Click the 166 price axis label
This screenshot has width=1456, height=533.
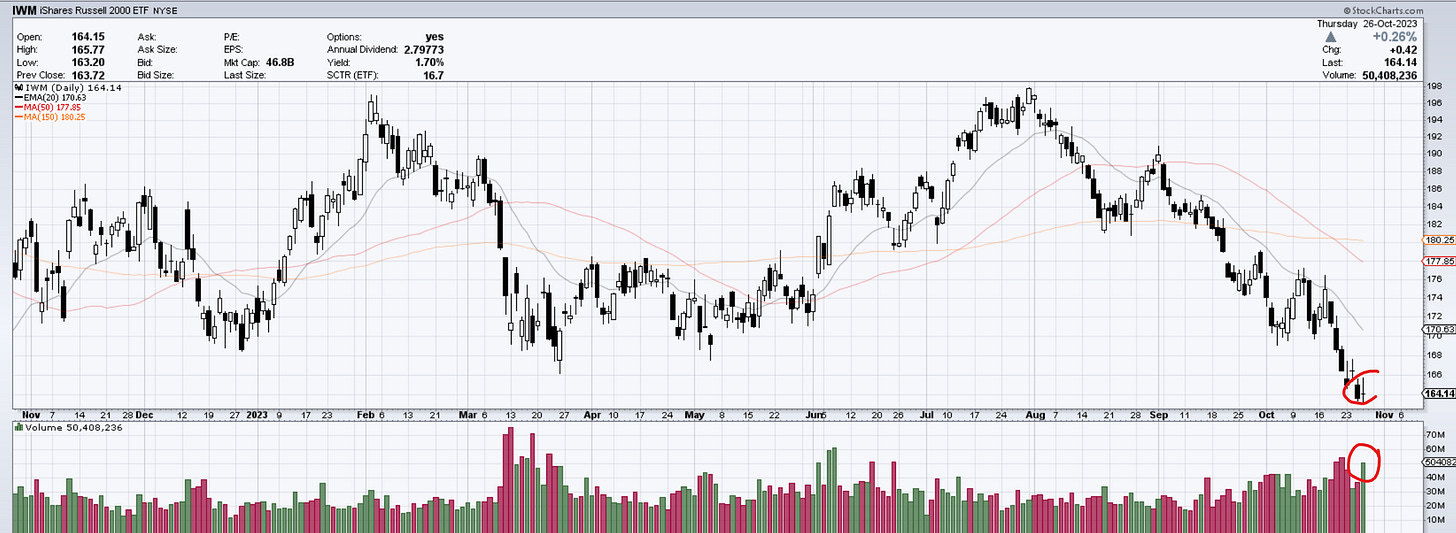pyautogui.click(x=1433, y=375)
